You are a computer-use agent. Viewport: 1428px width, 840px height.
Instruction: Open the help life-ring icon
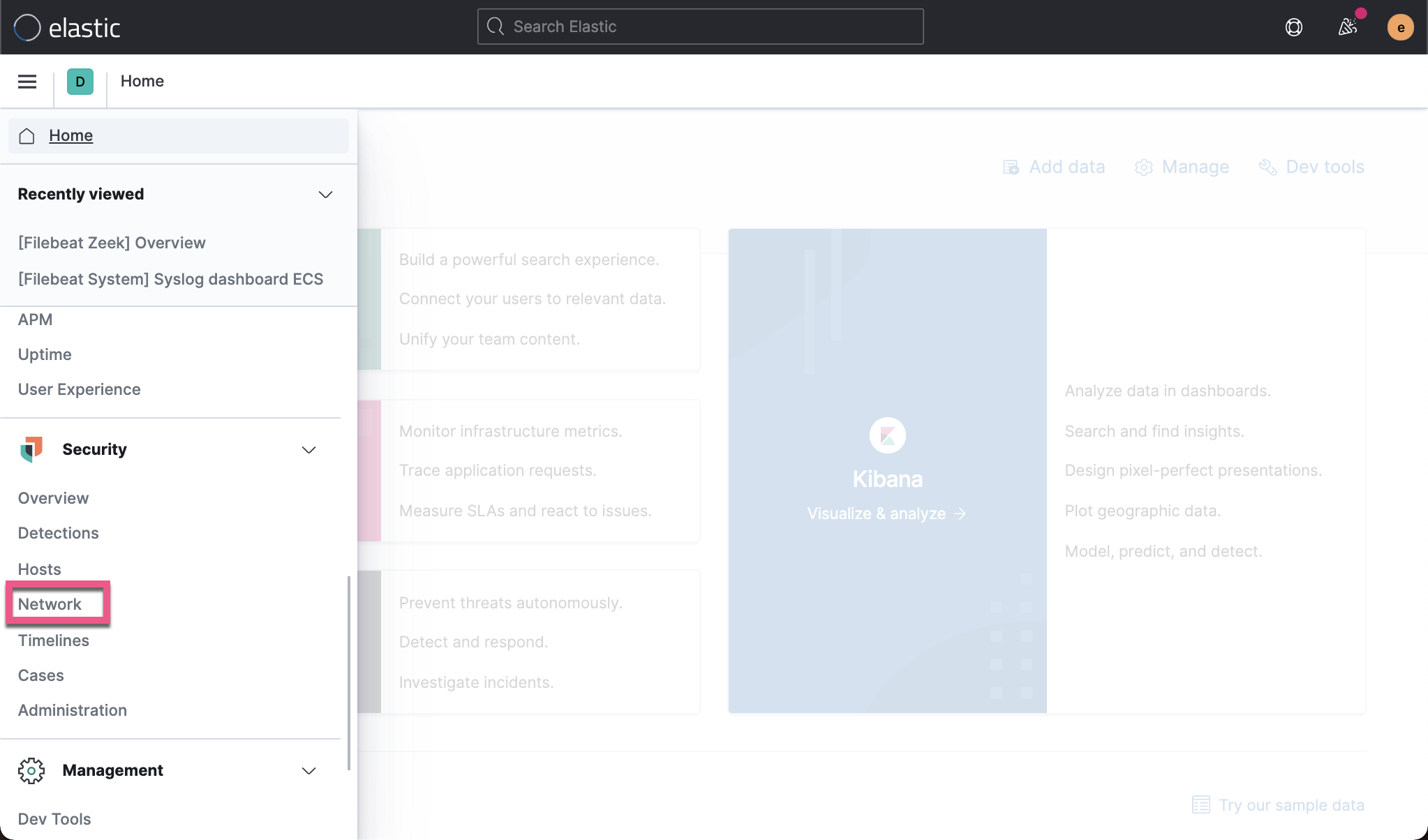1293,27
